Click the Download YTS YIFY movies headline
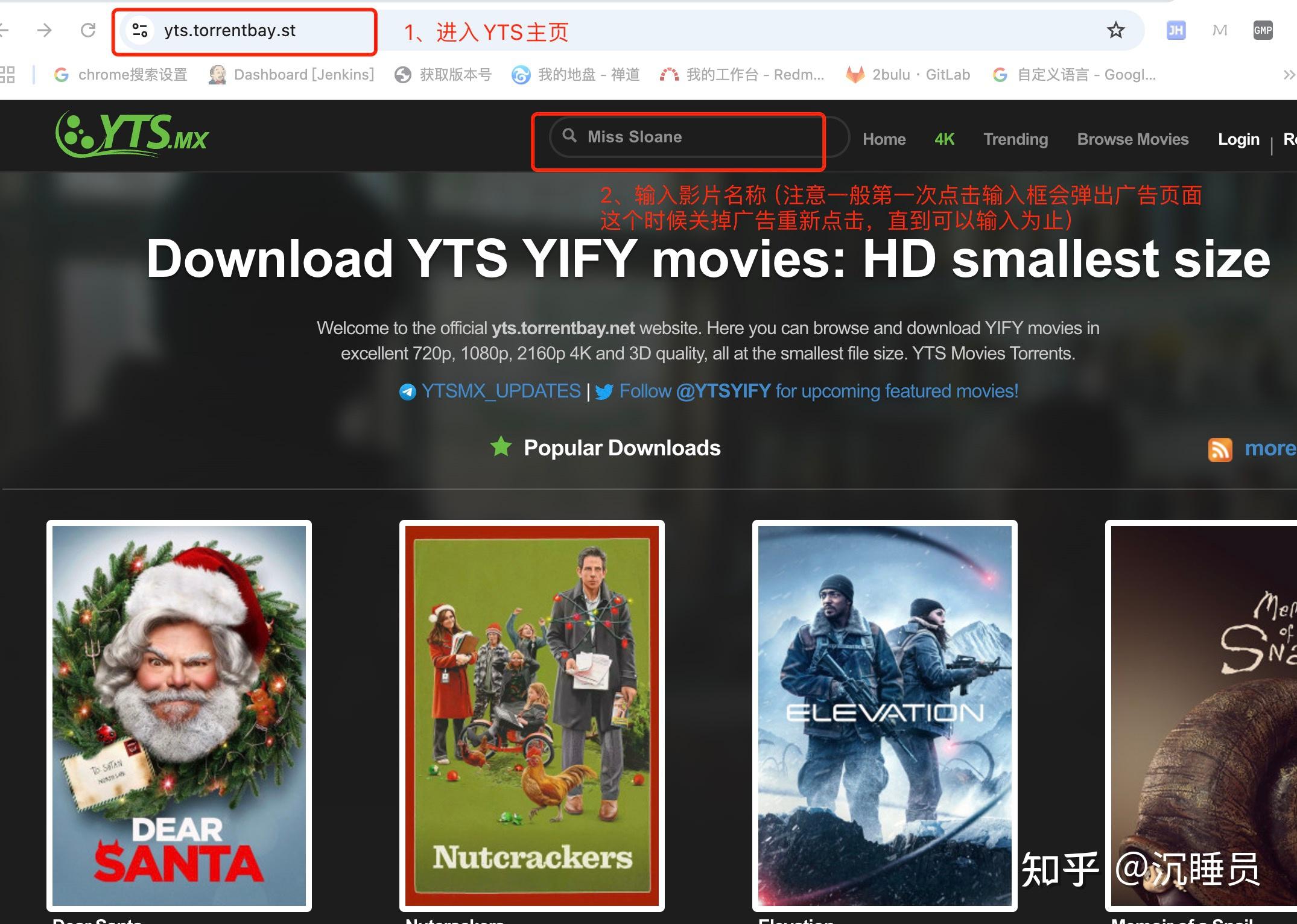 point(708,259)
